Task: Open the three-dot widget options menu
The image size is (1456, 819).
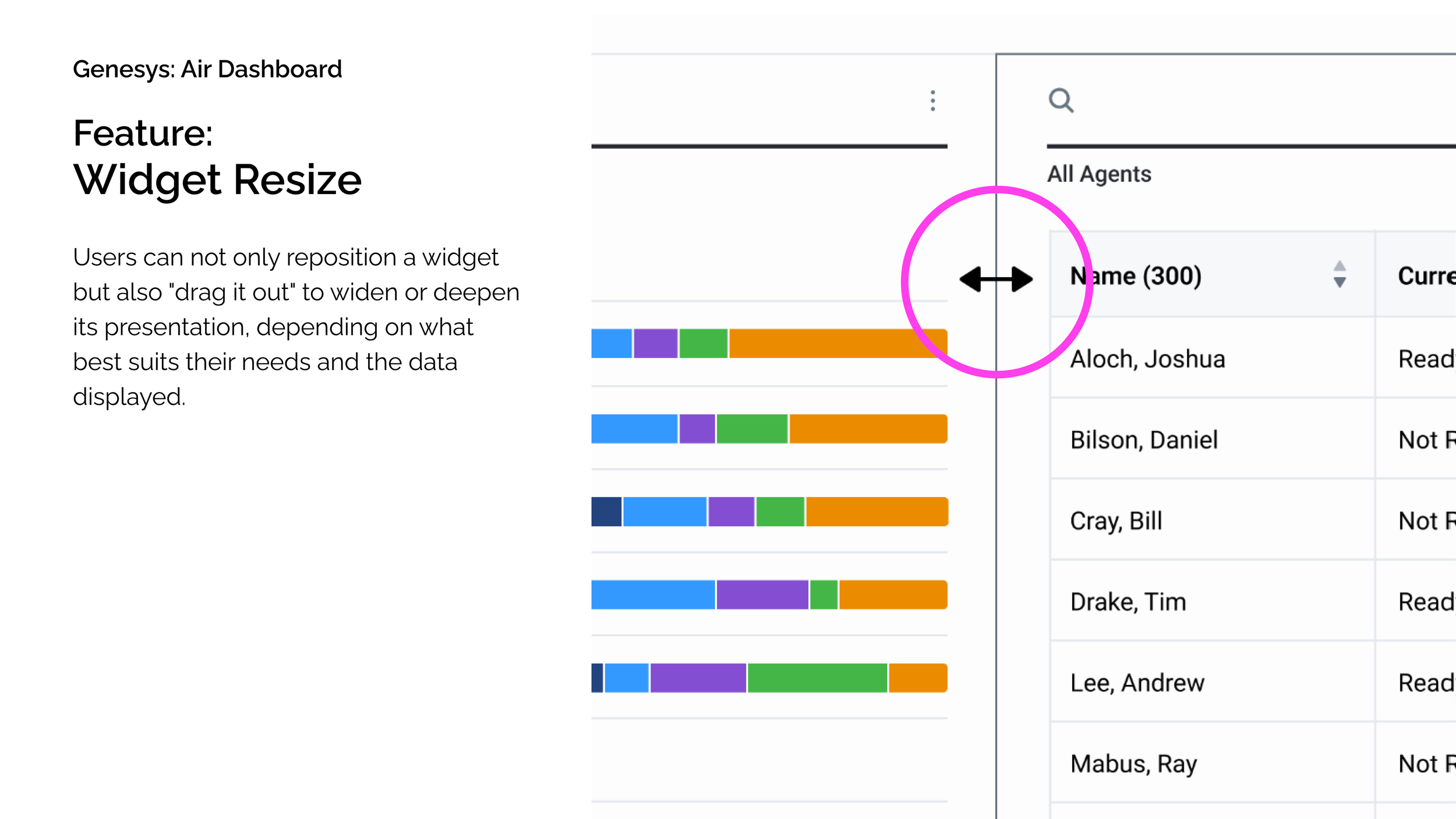Action: [x=933, y=101]
